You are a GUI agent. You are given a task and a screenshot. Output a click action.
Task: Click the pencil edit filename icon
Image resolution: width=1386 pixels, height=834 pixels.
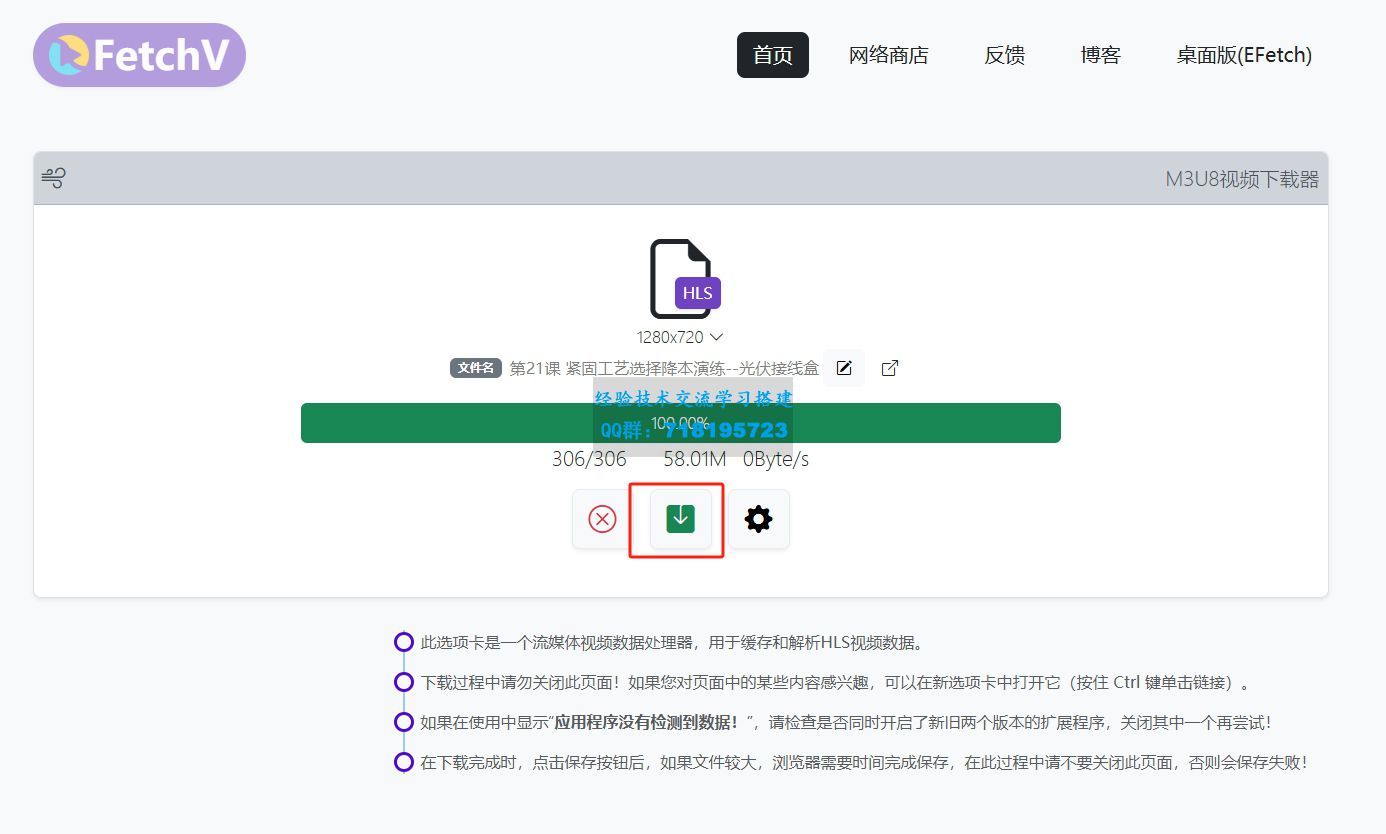(844, 368)
